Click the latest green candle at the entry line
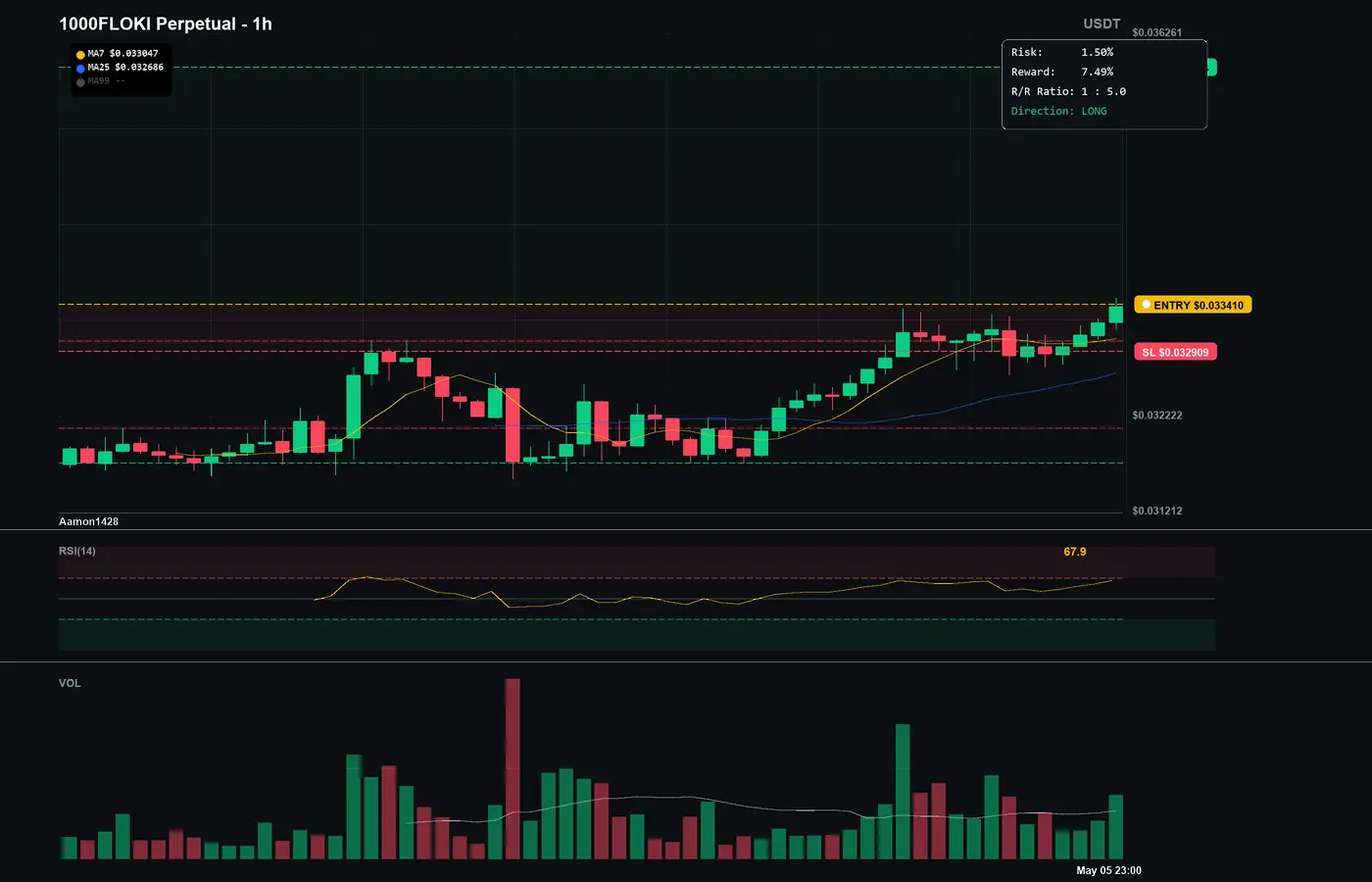1372x882 pixels. point(1115,314)
